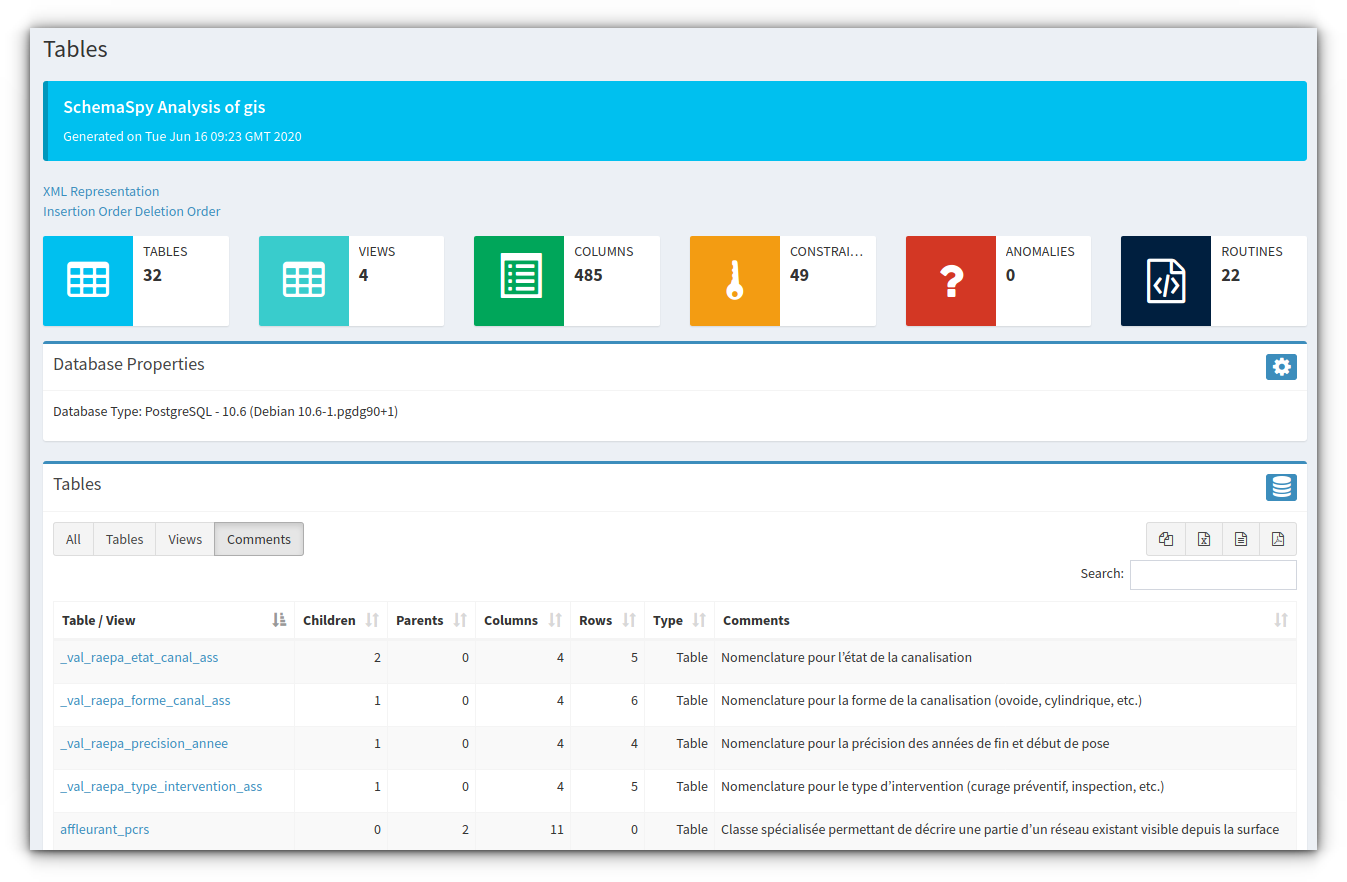
Task: Select the All filter tab
Action: 73,539
